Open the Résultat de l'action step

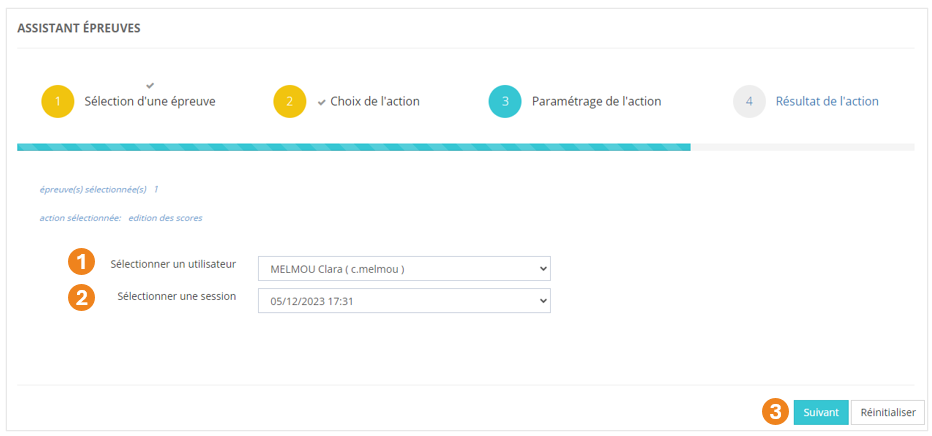pyautogui.click(x=827, y=102)
